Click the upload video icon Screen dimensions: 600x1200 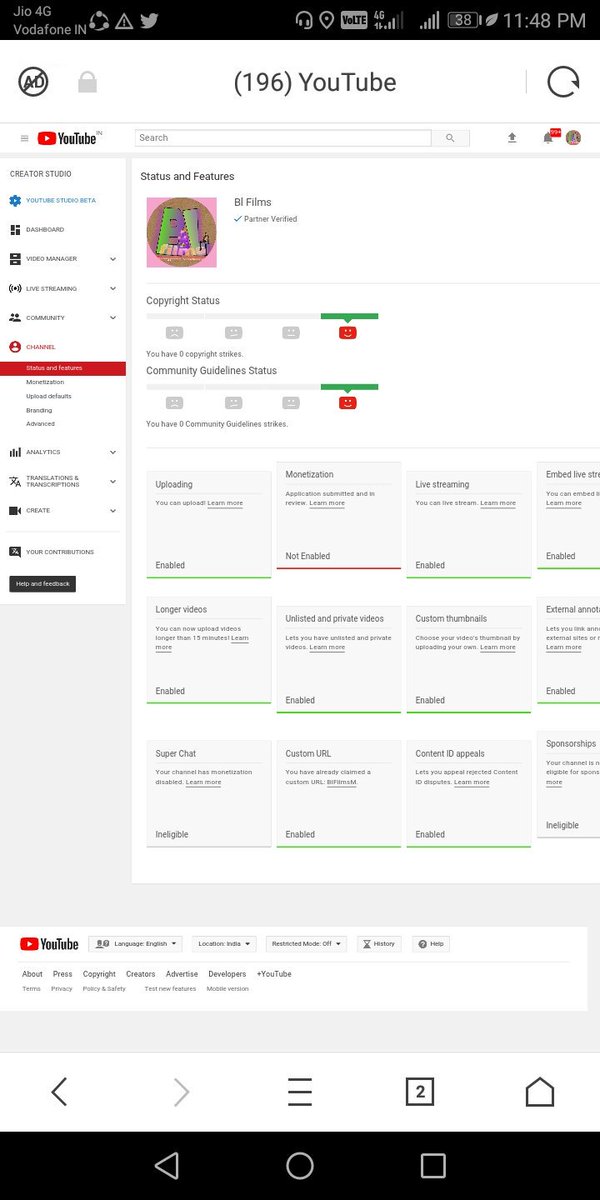[x=512, y=138]
